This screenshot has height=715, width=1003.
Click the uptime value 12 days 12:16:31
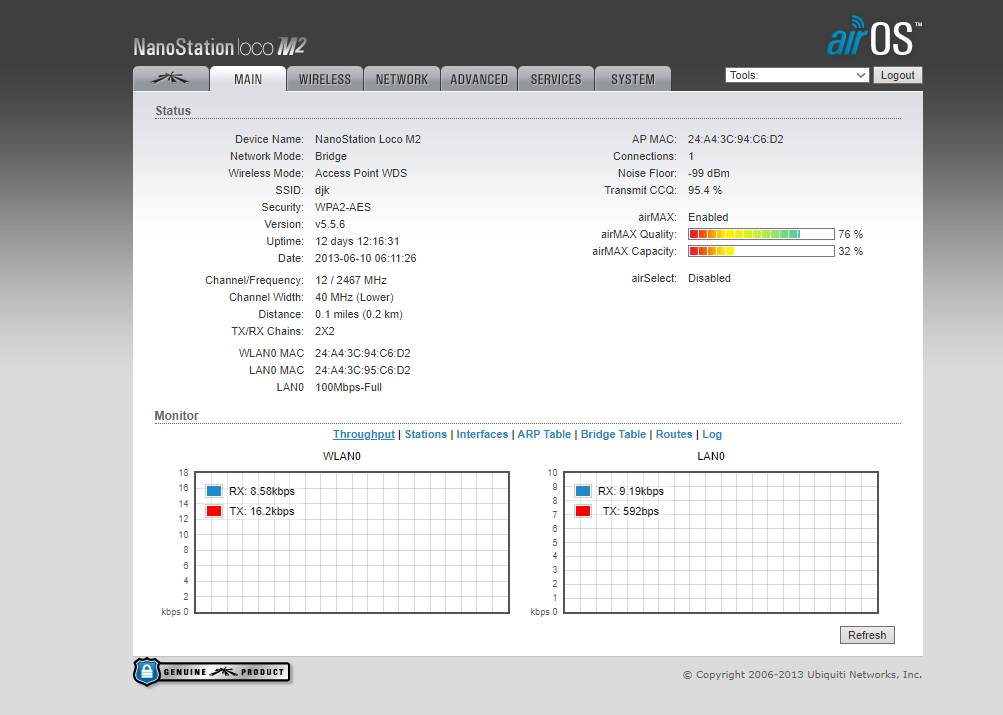coord(357,242)
